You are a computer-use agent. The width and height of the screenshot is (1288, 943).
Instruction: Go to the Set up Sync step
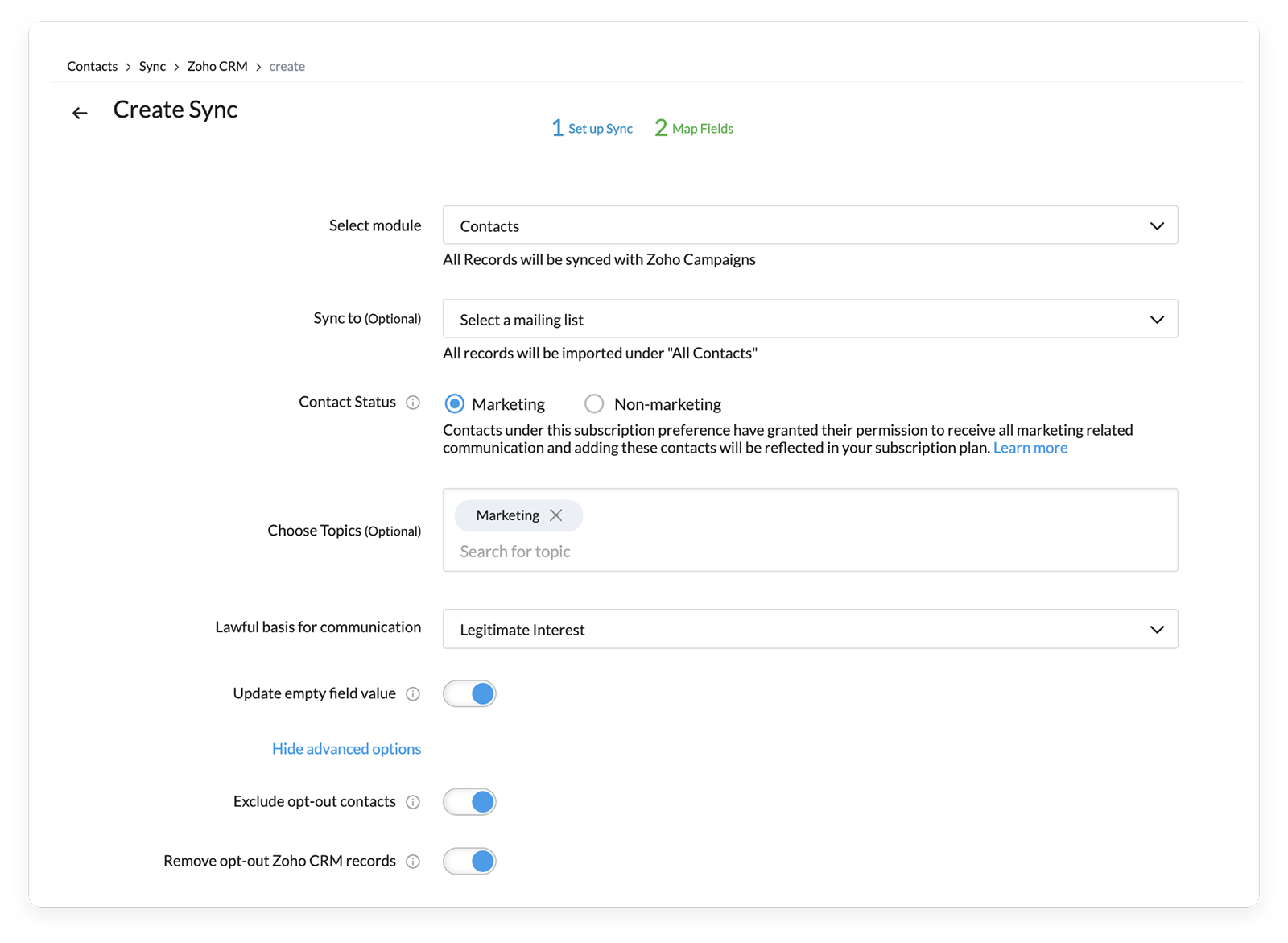coord(592,128)
